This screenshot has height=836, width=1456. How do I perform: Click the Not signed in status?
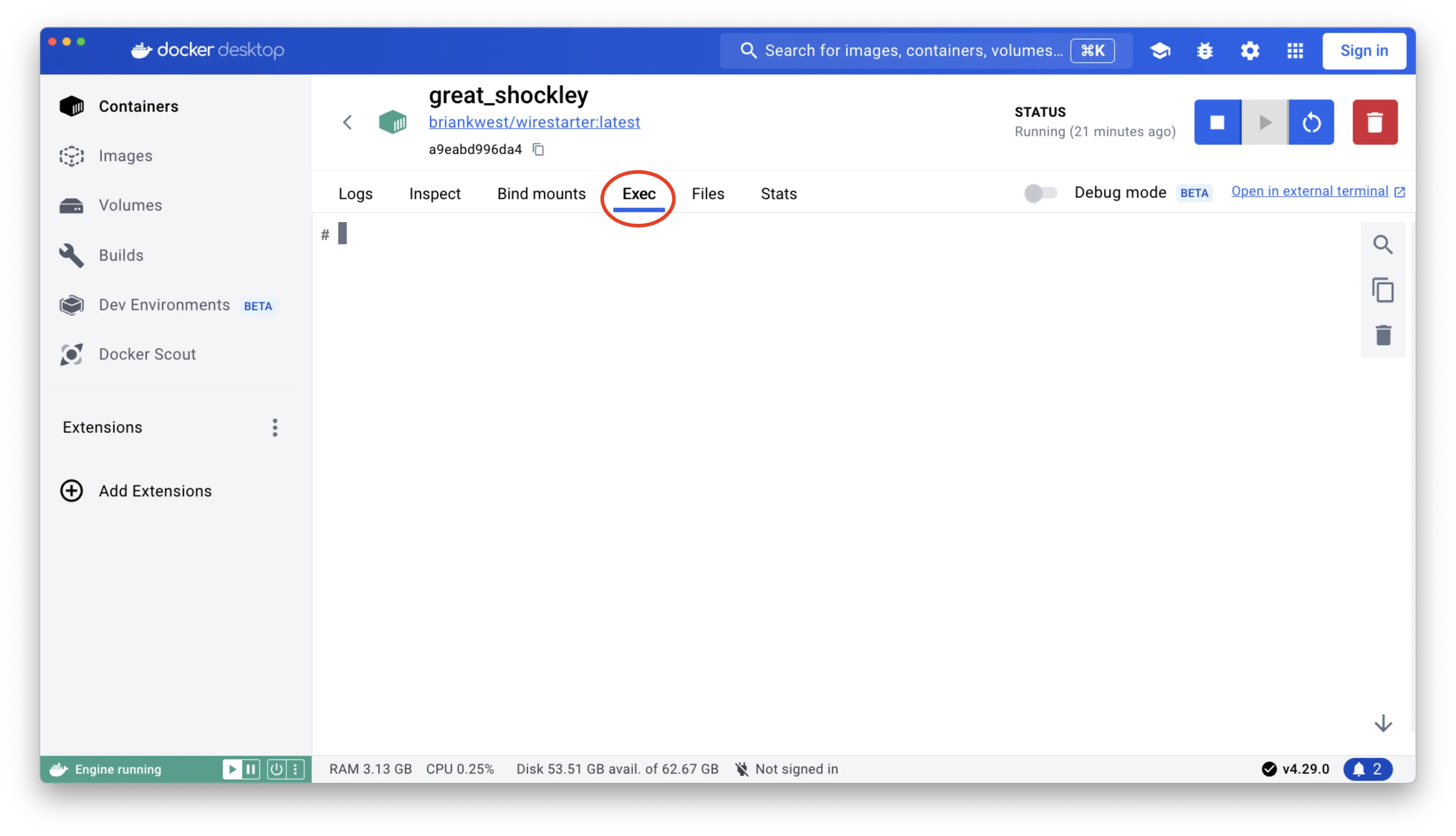click(786, 769)
